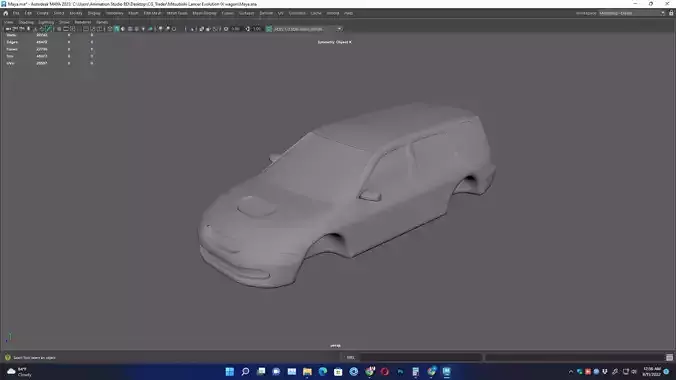Toggle Wireframe on Shaded
The width and height of the screenshot is (676, 380).
coord(130,29)
